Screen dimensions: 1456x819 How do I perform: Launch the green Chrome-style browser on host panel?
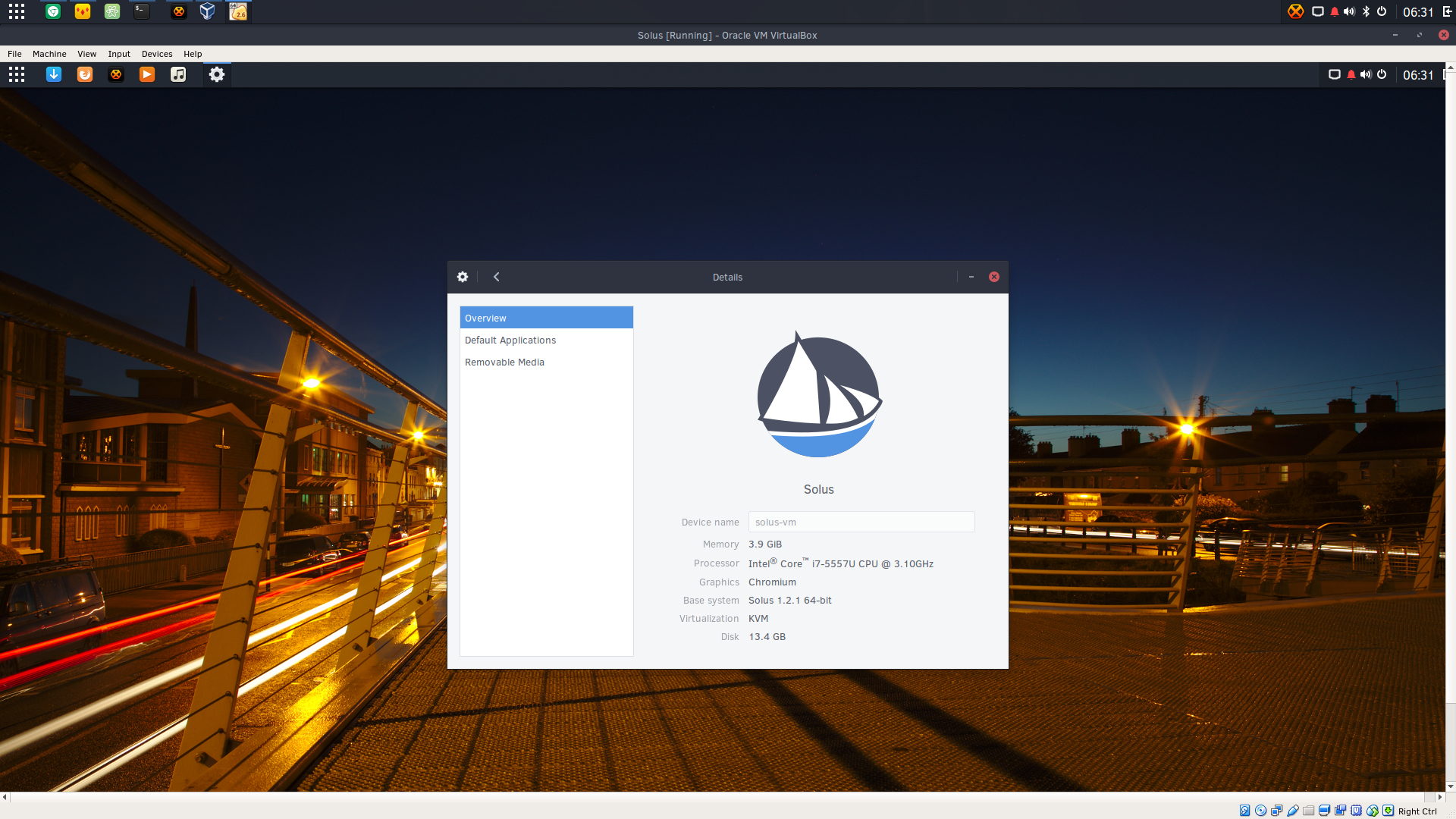[x=52, y=11]
